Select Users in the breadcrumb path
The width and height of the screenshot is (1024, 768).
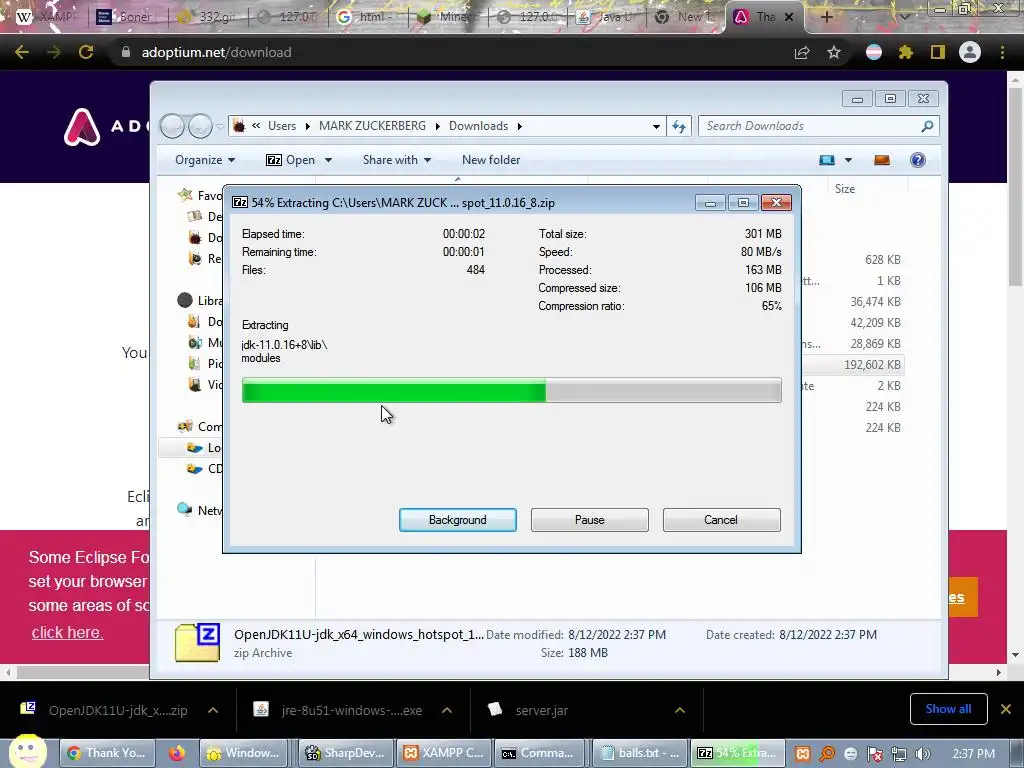pyautogui.click(x=281, y=126)
